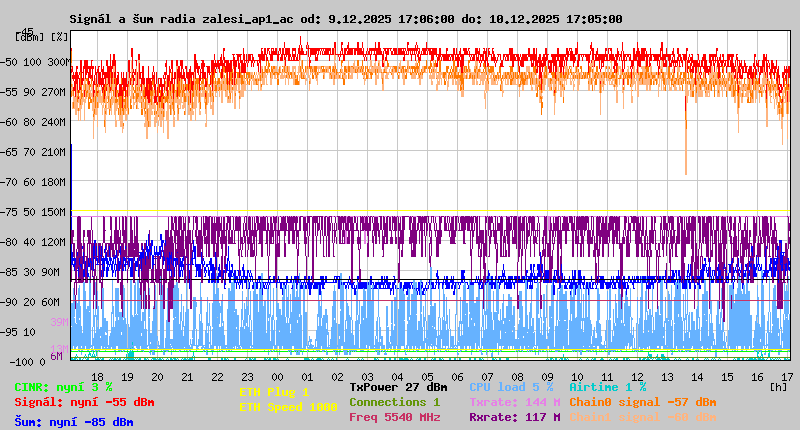Viewport: 800px width, 430px height.
Task: Select the faded Chain1 signal legend entry
Action: click(x=642, y=417)
